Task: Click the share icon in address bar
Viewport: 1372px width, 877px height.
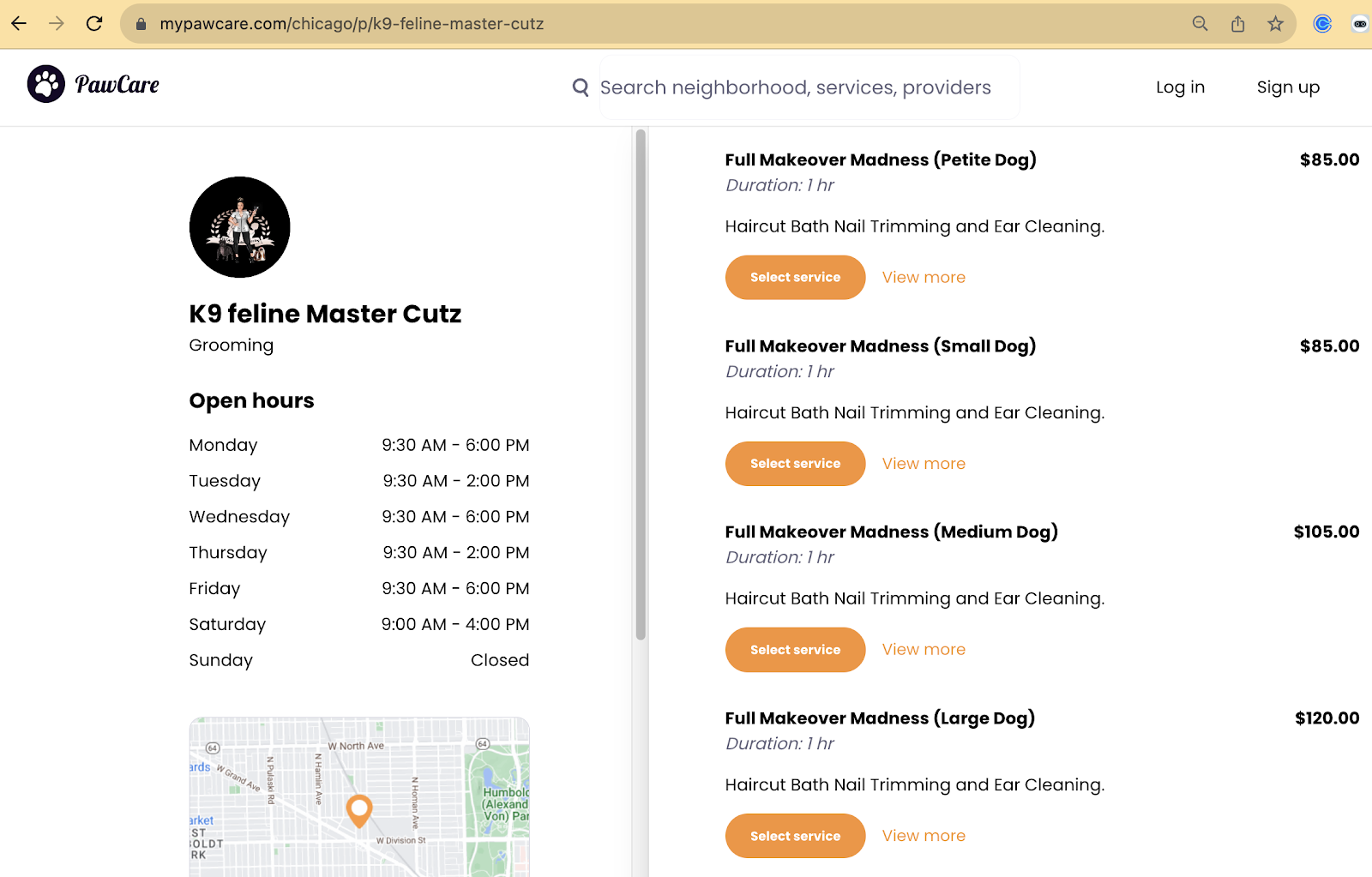Action: 1237,24
